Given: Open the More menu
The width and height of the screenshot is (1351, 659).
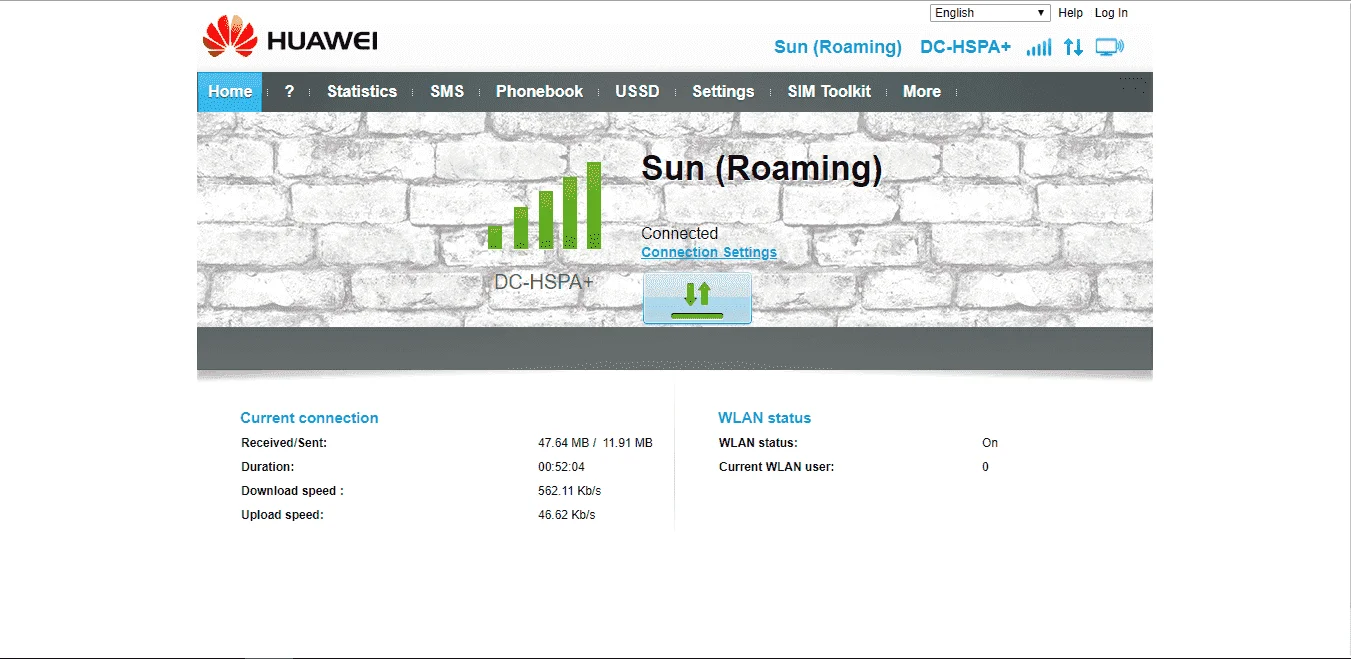Looking at the screenshot, I should click(922, 91).
